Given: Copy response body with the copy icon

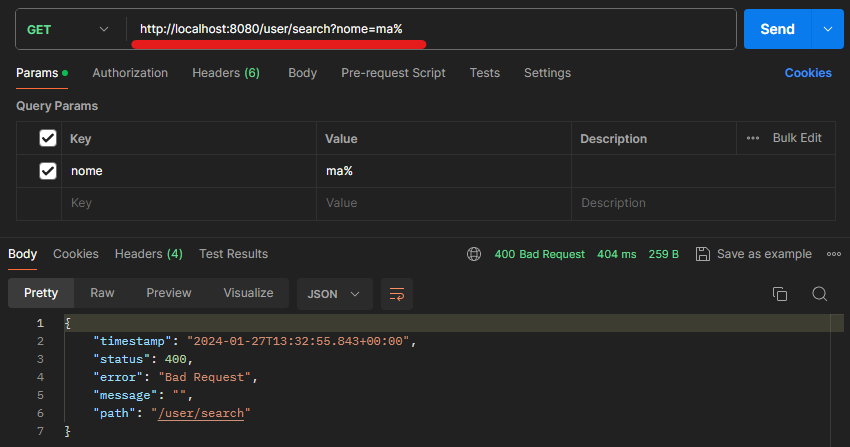Looking at the screenshot, I should coord(780,294).
